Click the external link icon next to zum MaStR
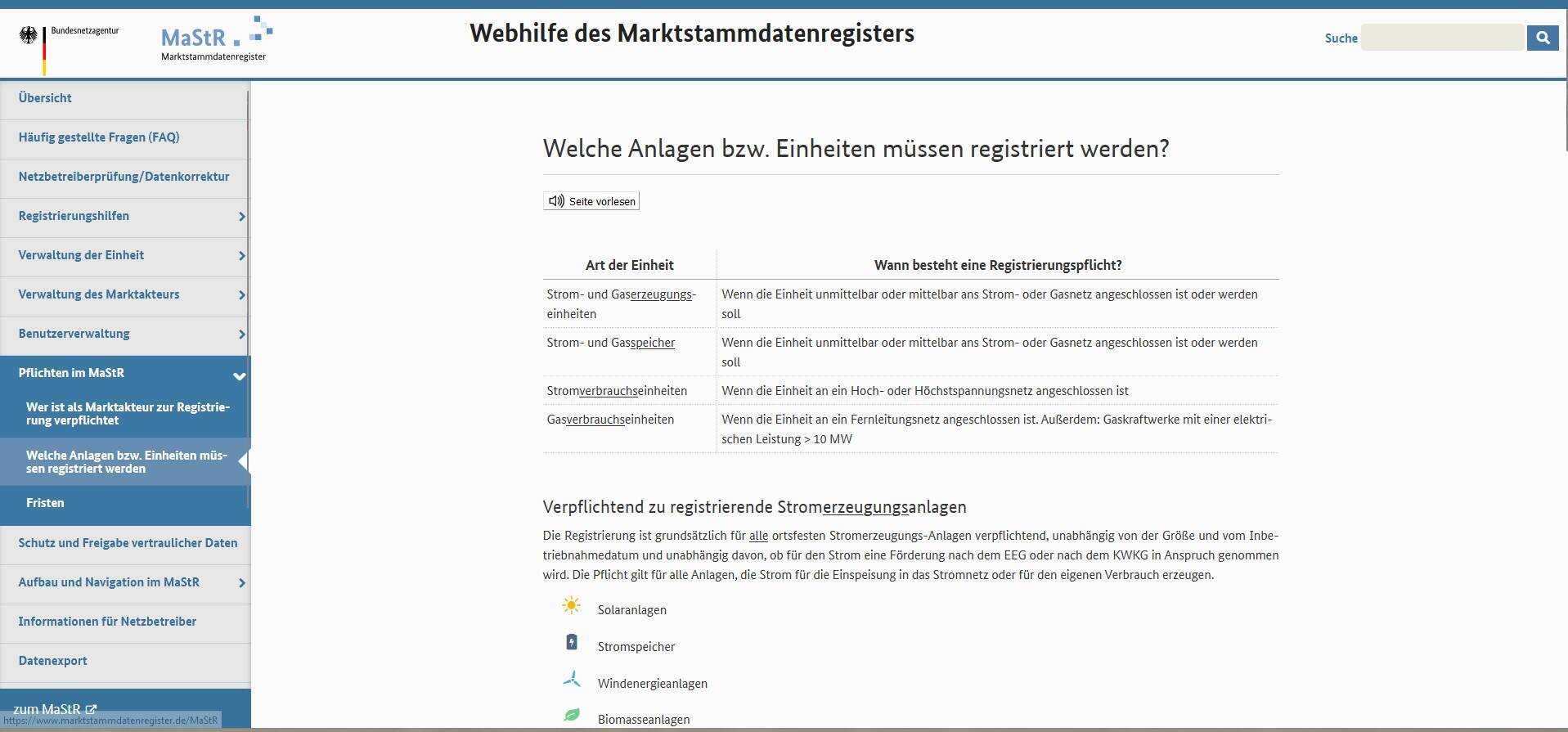 click(x=91, y=709)
